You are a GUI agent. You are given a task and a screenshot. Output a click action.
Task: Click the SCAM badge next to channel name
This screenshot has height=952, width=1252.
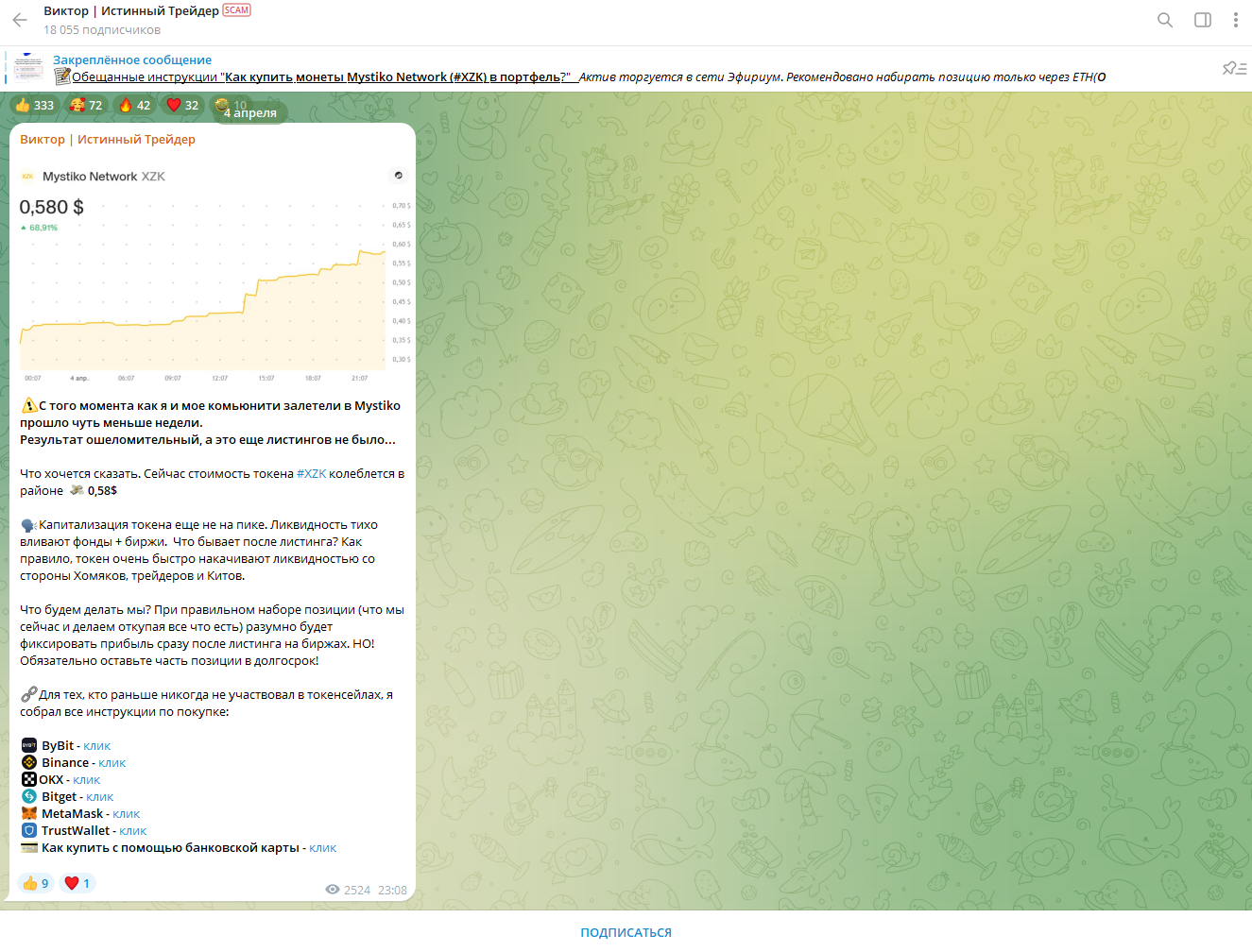point(237,10)
